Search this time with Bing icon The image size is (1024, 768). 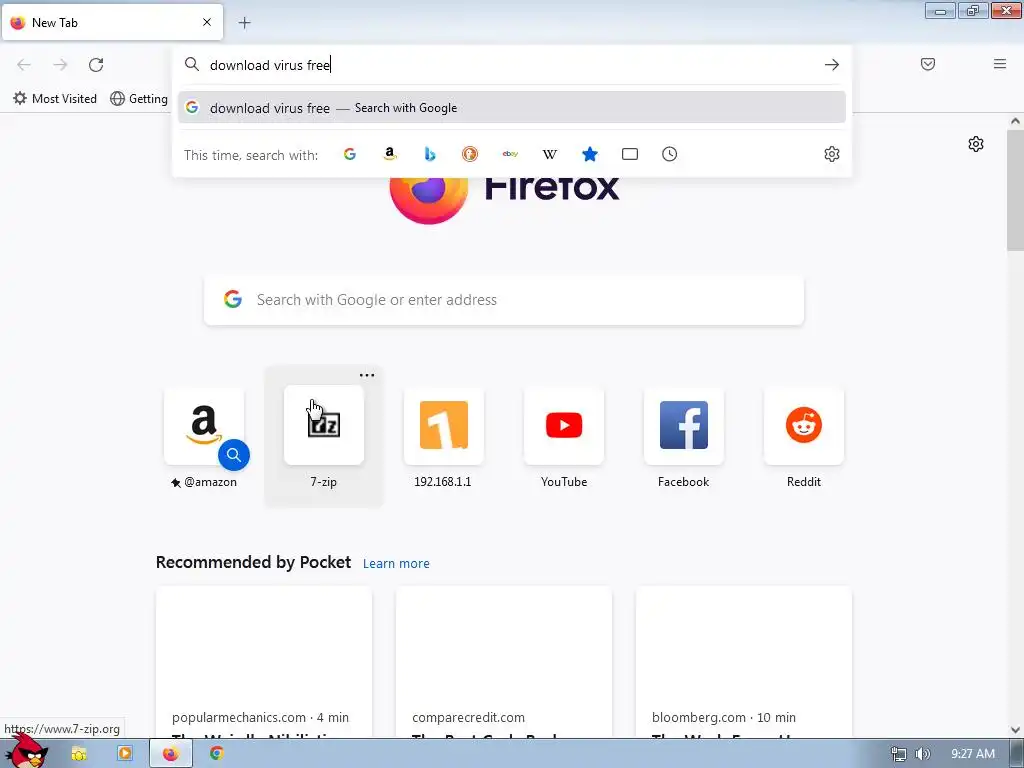click(x=430, y=154)
